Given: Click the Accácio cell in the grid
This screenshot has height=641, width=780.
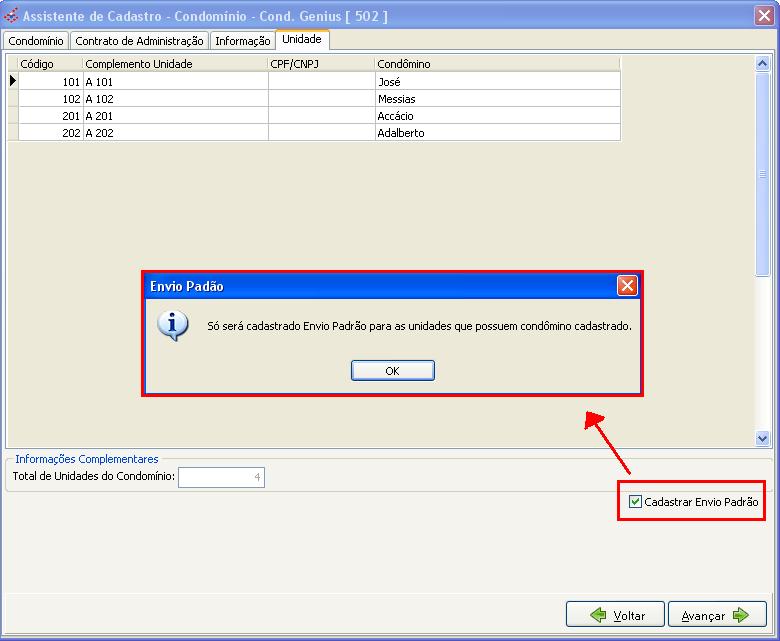Looking at the screenshot, I should (x=396, y=116).
